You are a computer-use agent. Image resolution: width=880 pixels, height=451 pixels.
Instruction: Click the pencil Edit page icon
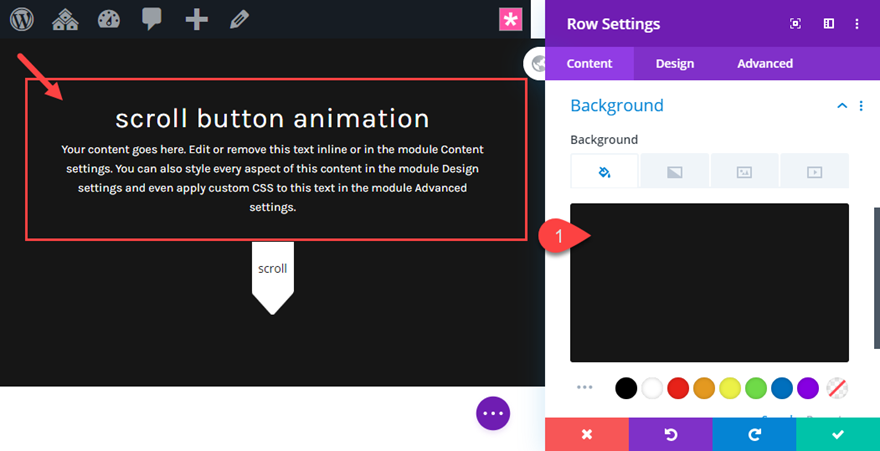(x=240, y=20)
